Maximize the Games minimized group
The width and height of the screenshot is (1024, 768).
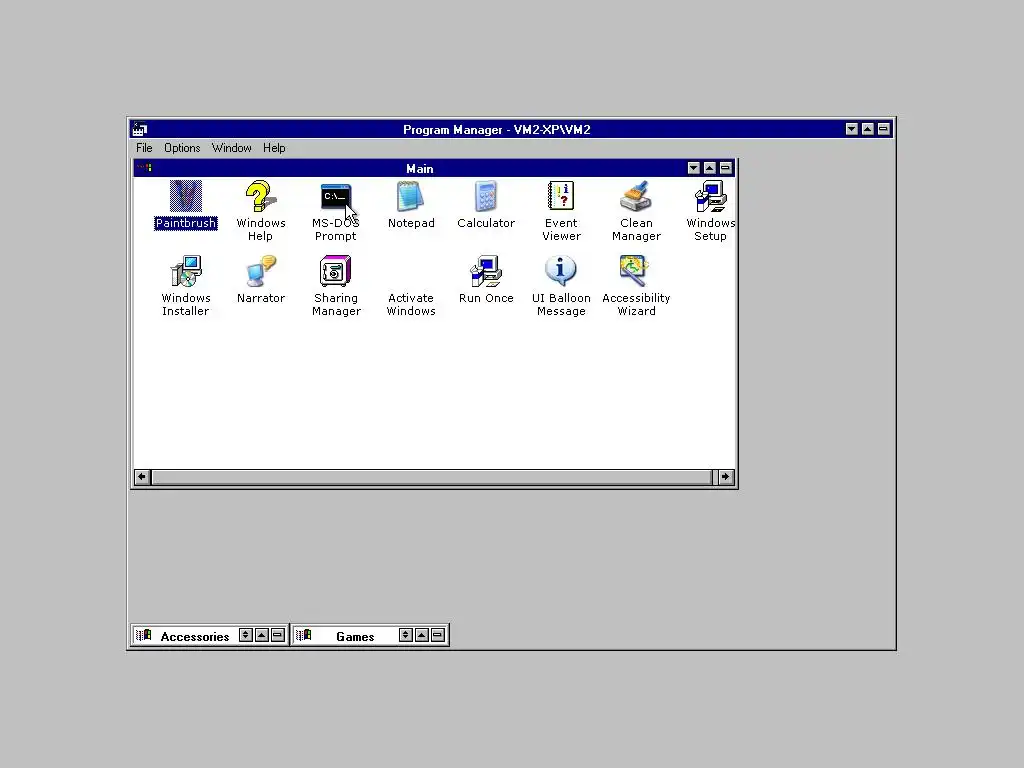[x=422, y=635]
